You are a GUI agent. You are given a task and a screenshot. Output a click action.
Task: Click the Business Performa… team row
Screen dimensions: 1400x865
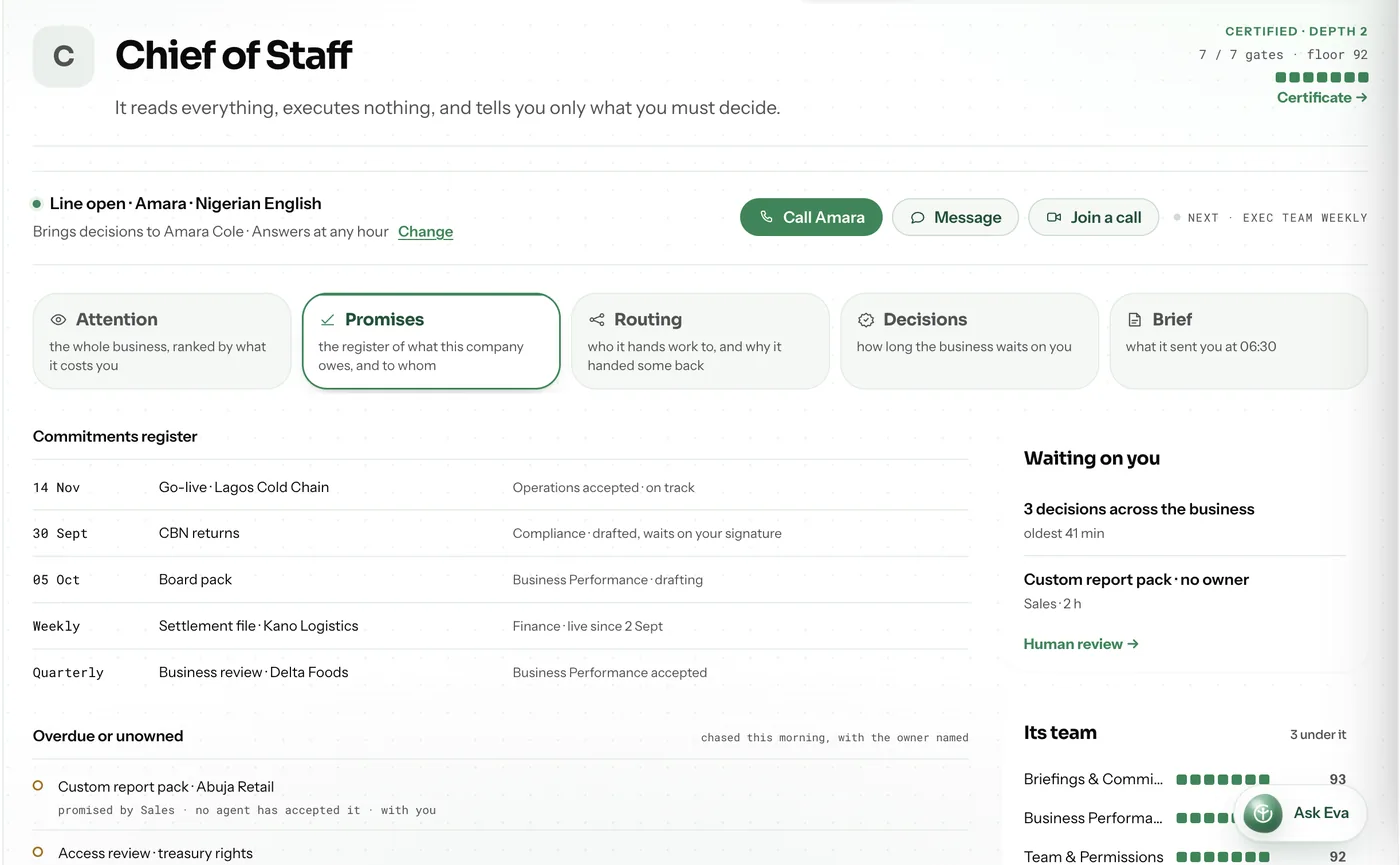tap(1185, 818)
